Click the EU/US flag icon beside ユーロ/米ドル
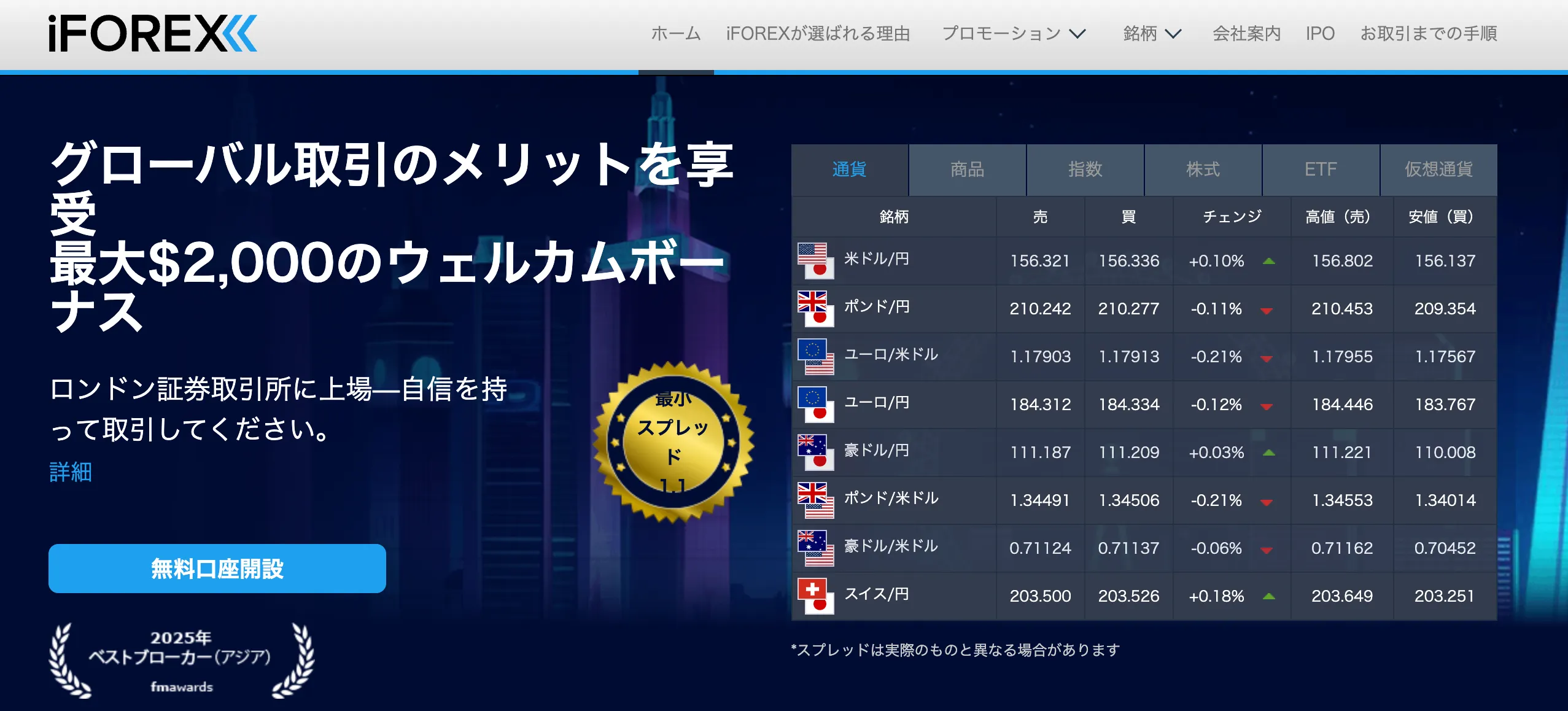1568x711 pixels. coord(817,356)
